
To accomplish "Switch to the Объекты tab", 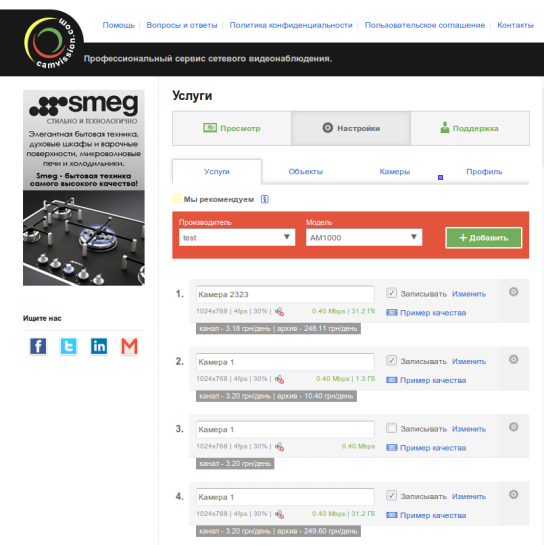I will [306, 172].
